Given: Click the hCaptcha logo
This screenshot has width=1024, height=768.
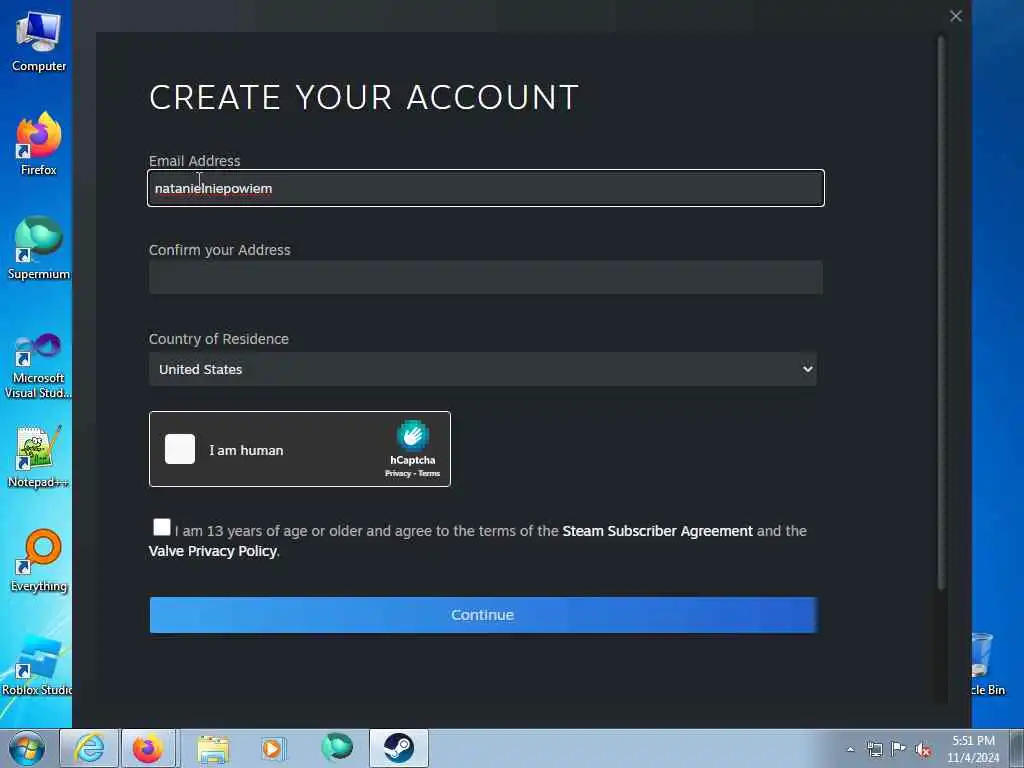Looking at the screenshot, I should click(x=413, y=436).
